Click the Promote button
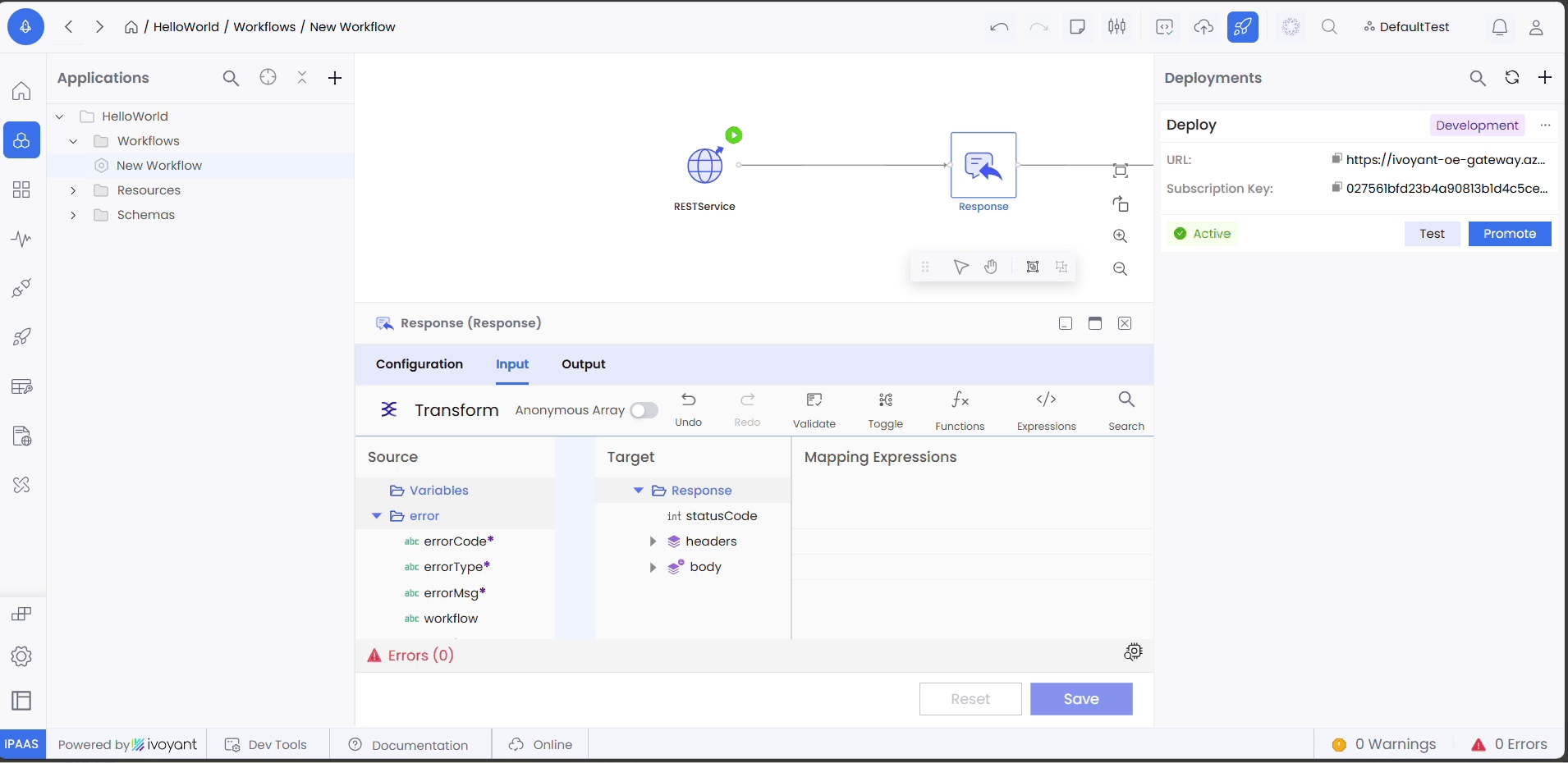The image size is (1568, 763). pos(1509,234)
